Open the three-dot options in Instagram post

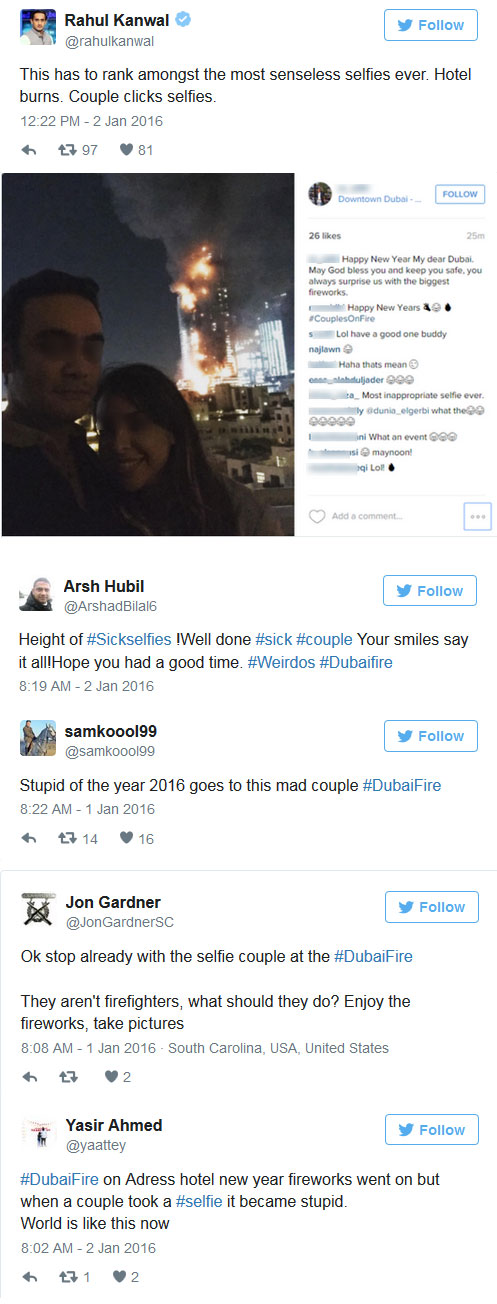[478, 517]
